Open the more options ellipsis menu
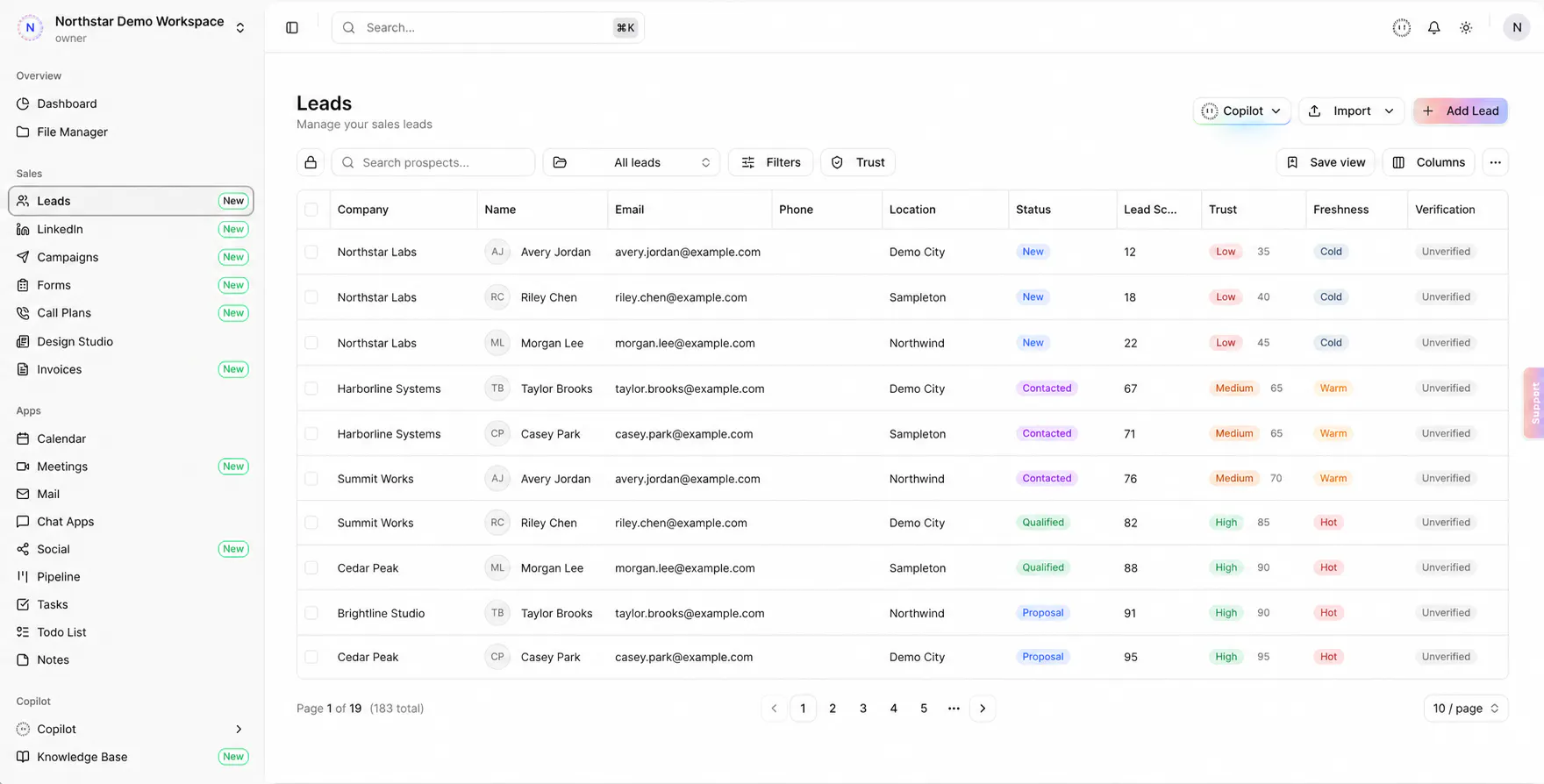Viewport: 1544px width, 784px height. [x=1495, y=162]
